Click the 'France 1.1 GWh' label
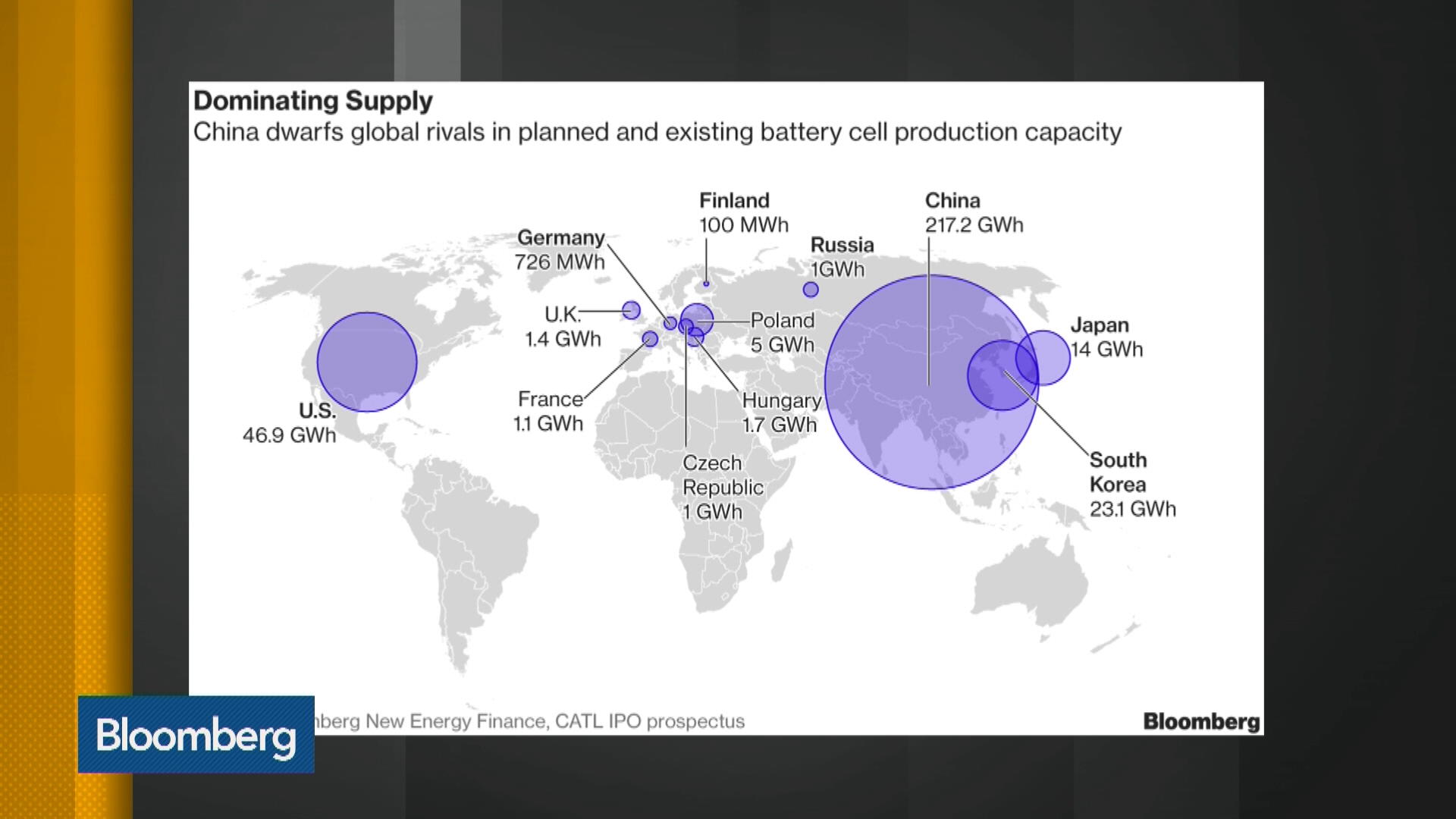Screen dimensions: 1456x819 click(x=548, y=411)
